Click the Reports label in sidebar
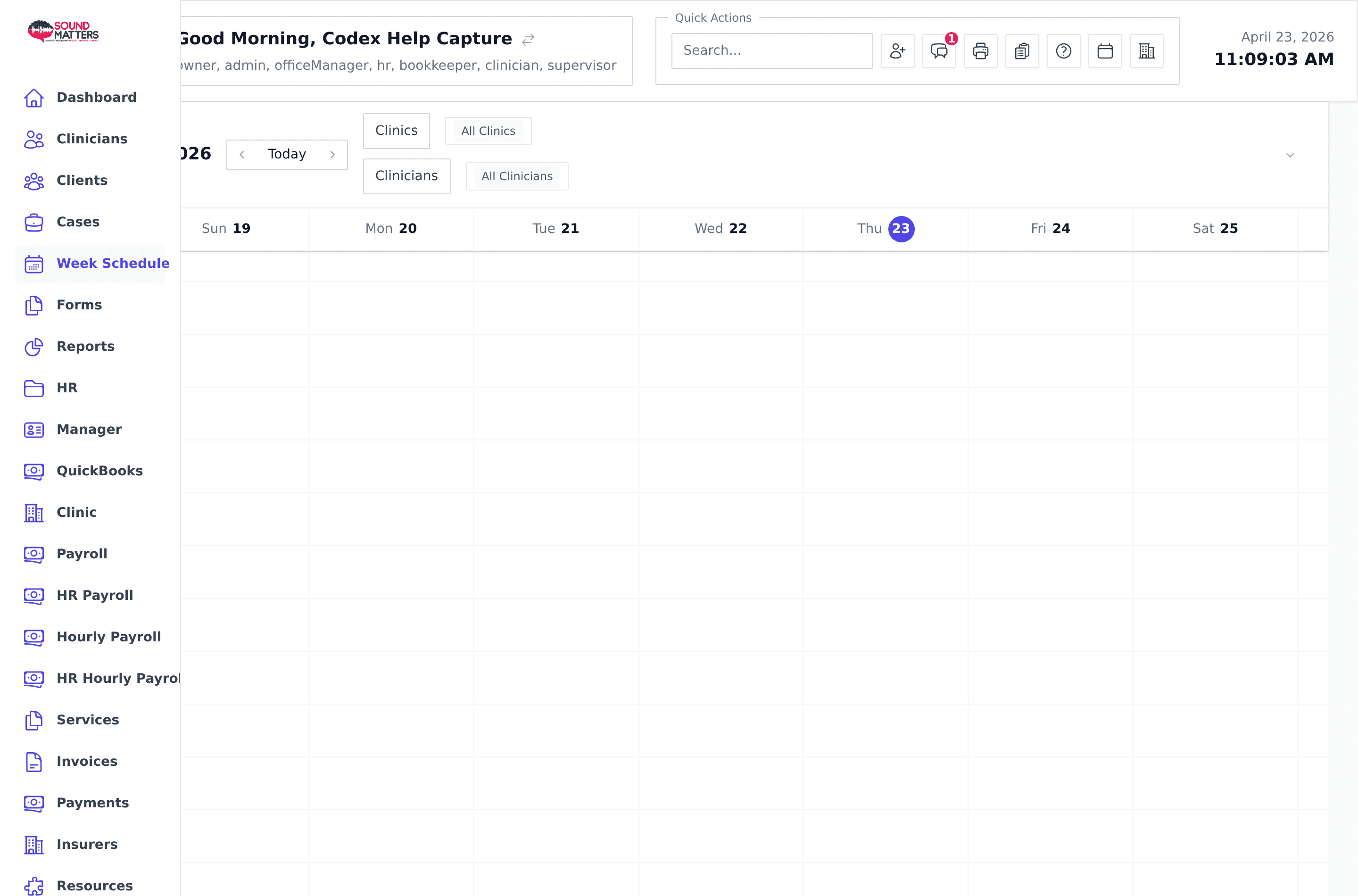Image resolution: width=1358 pixels, height=896 pixels. point(86,347)
